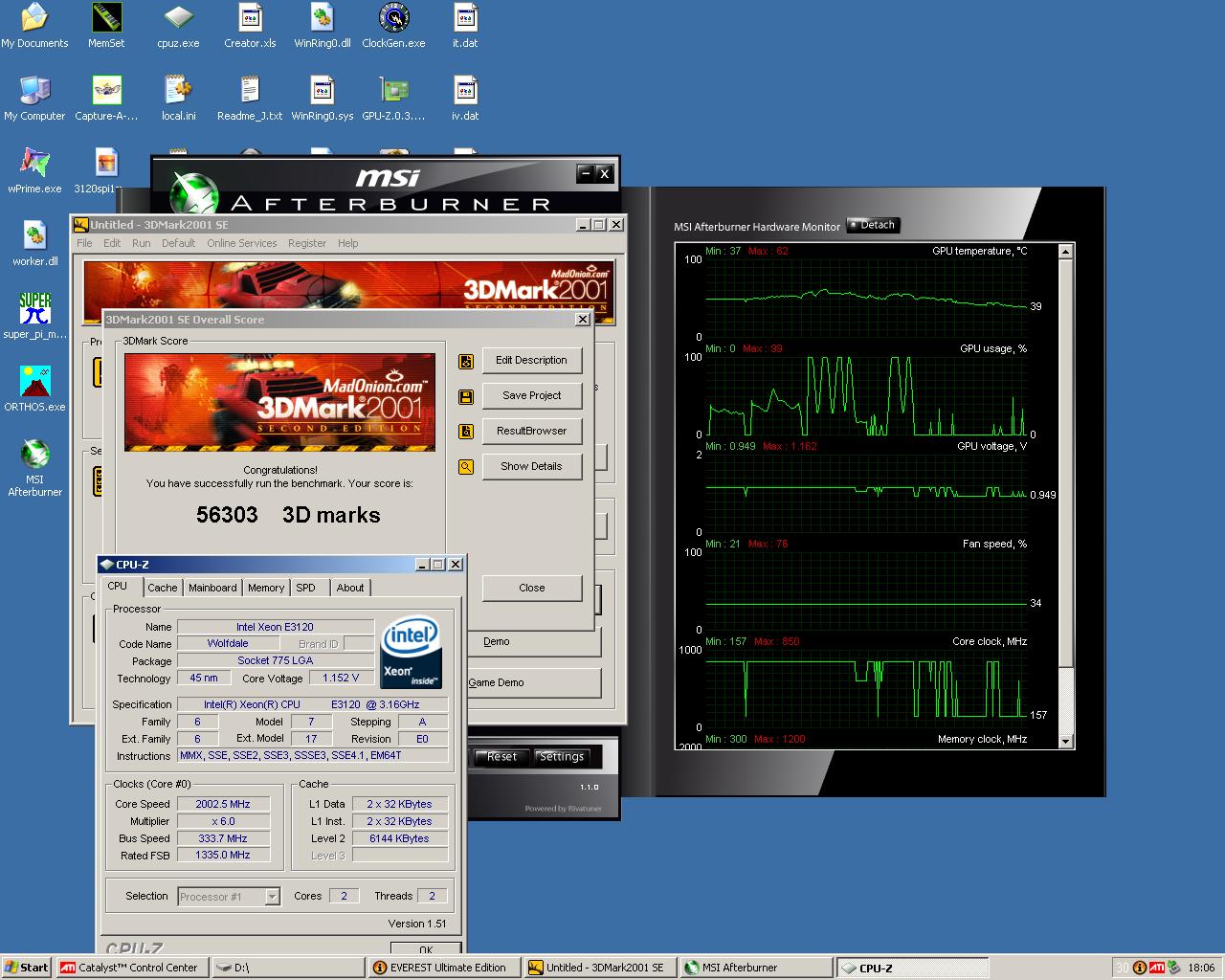1225x980 pixels.
Task: Click Demo button in 3DMark window
Action: (534, 641)
